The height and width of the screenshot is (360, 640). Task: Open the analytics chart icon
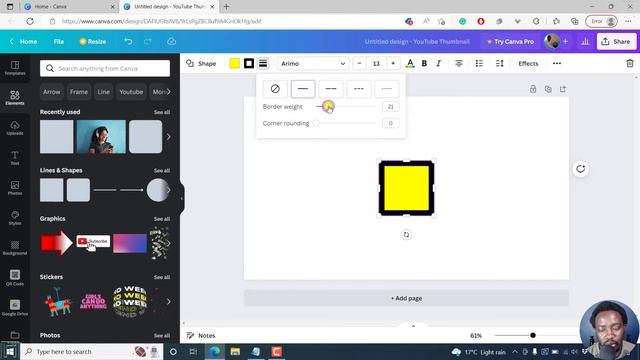[585, 41]
